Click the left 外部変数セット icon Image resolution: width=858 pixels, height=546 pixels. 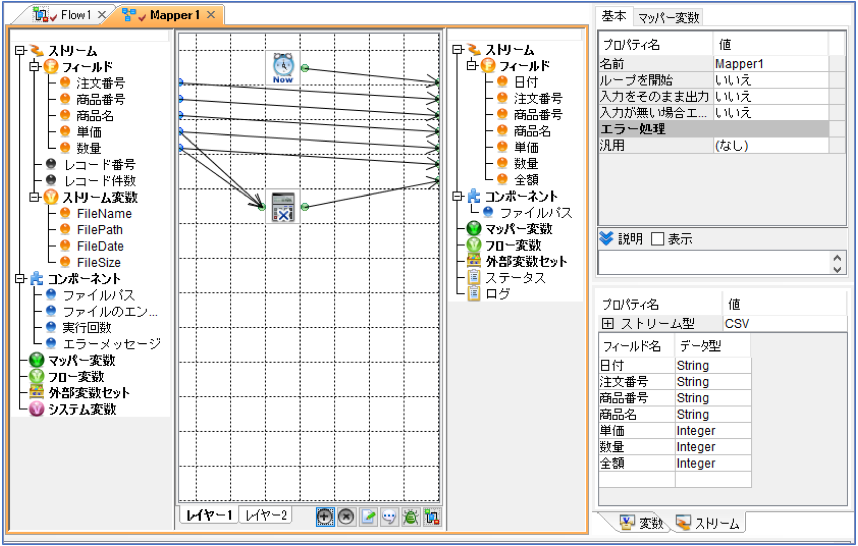tap(37, 392)
